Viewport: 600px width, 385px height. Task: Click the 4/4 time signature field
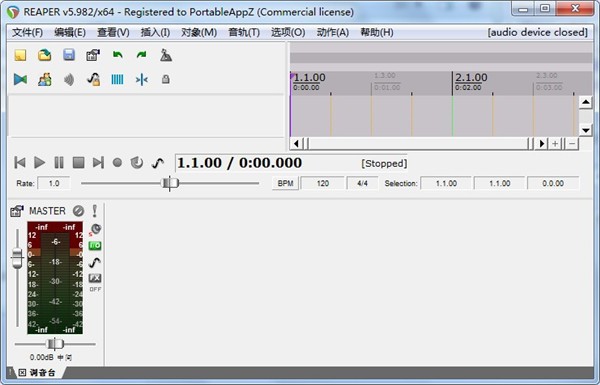tap(362, 183)
